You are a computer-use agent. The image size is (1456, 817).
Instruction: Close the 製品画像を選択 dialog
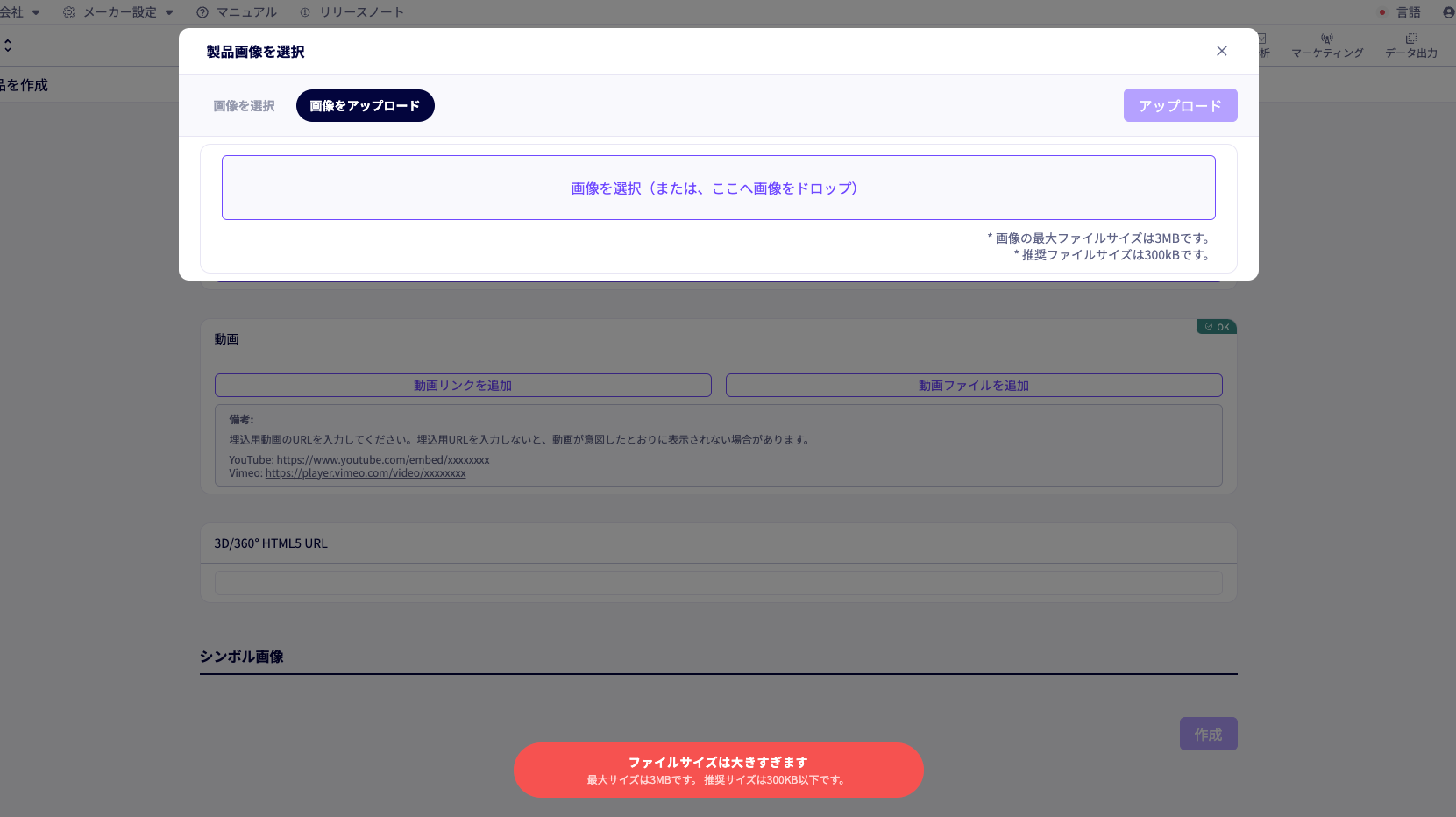click(1221, 51)
